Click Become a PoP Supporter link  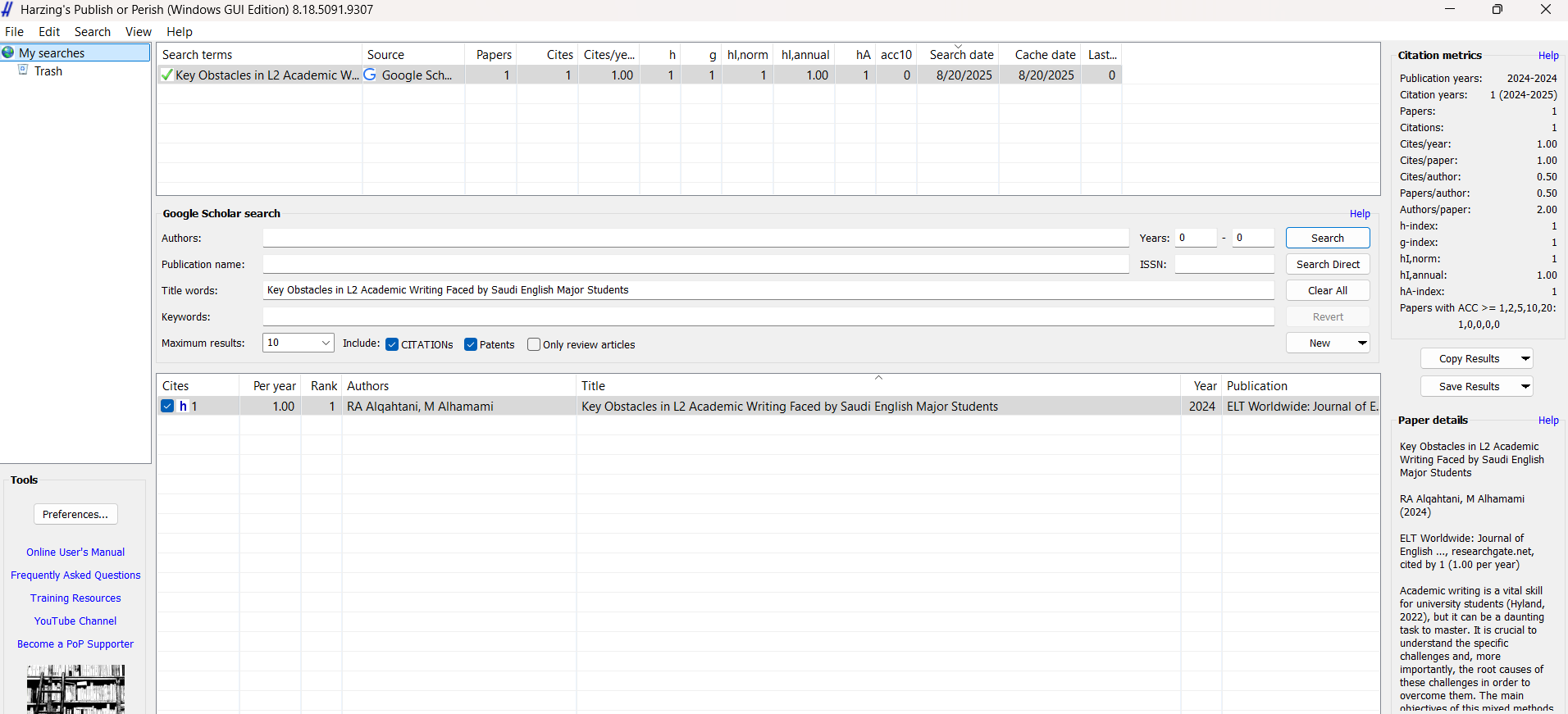[x=75, y=644]
